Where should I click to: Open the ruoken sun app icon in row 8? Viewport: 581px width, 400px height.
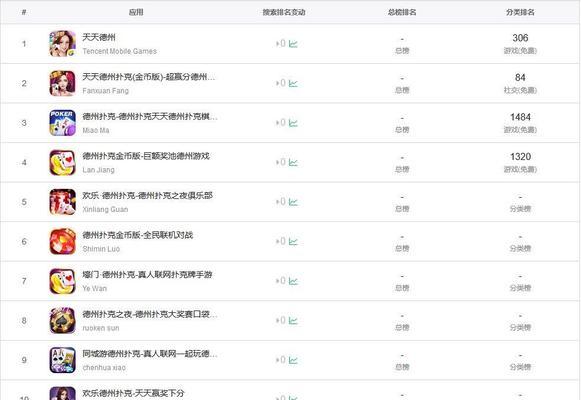click(x=62, y=321)
